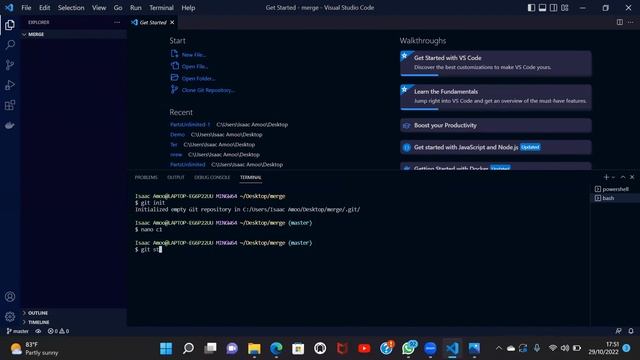Click the master branch status item
The image size is (640, 360).
[x=18, y=331]
